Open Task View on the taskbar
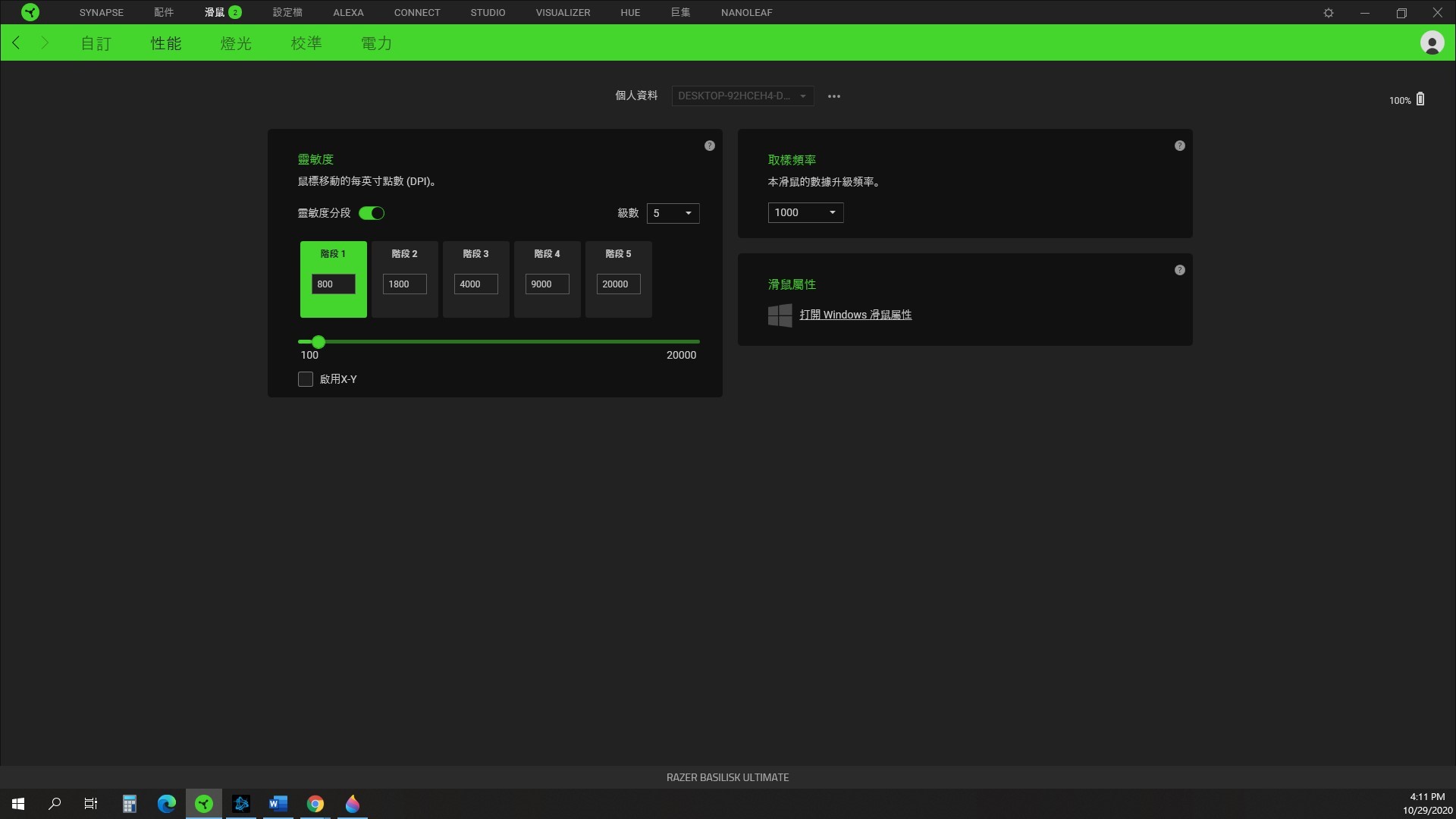The height and width of the screenshot is (819, 1456). click(91, 804)
